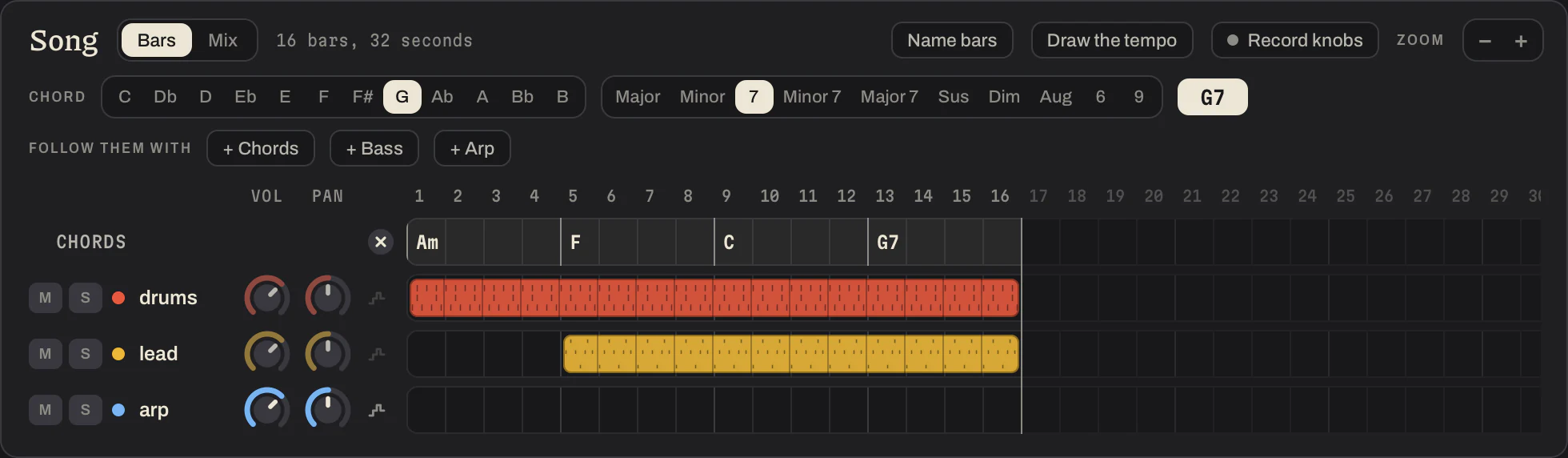This screenshot has width=1568, height=458.
Task: Add a following Chords track
Action: coord(261,148)
